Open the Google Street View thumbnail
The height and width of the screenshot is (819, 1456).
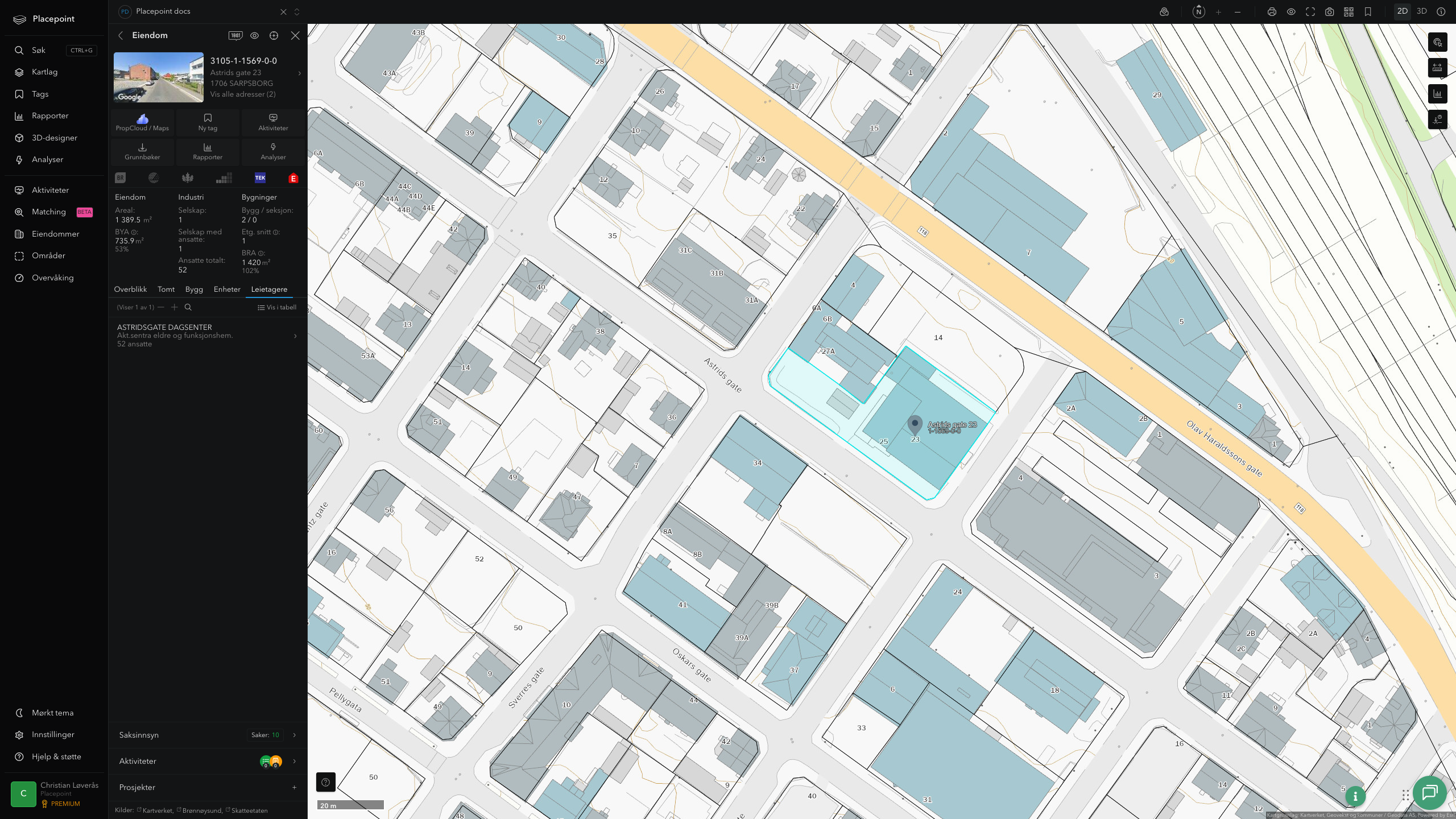tap(159, 77)
